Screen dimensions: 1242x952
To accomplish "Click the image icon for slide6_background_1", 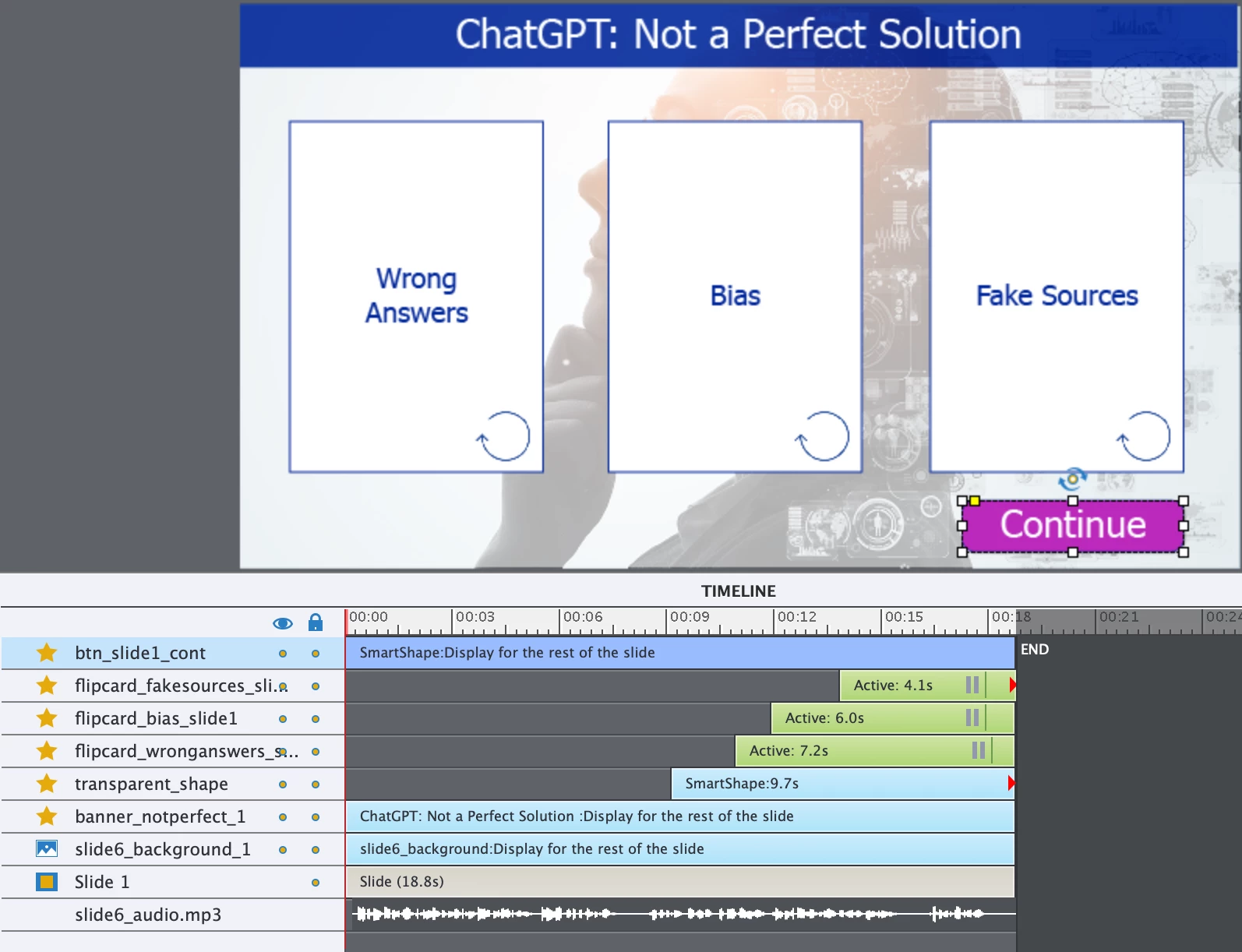I will pos(47,849).
